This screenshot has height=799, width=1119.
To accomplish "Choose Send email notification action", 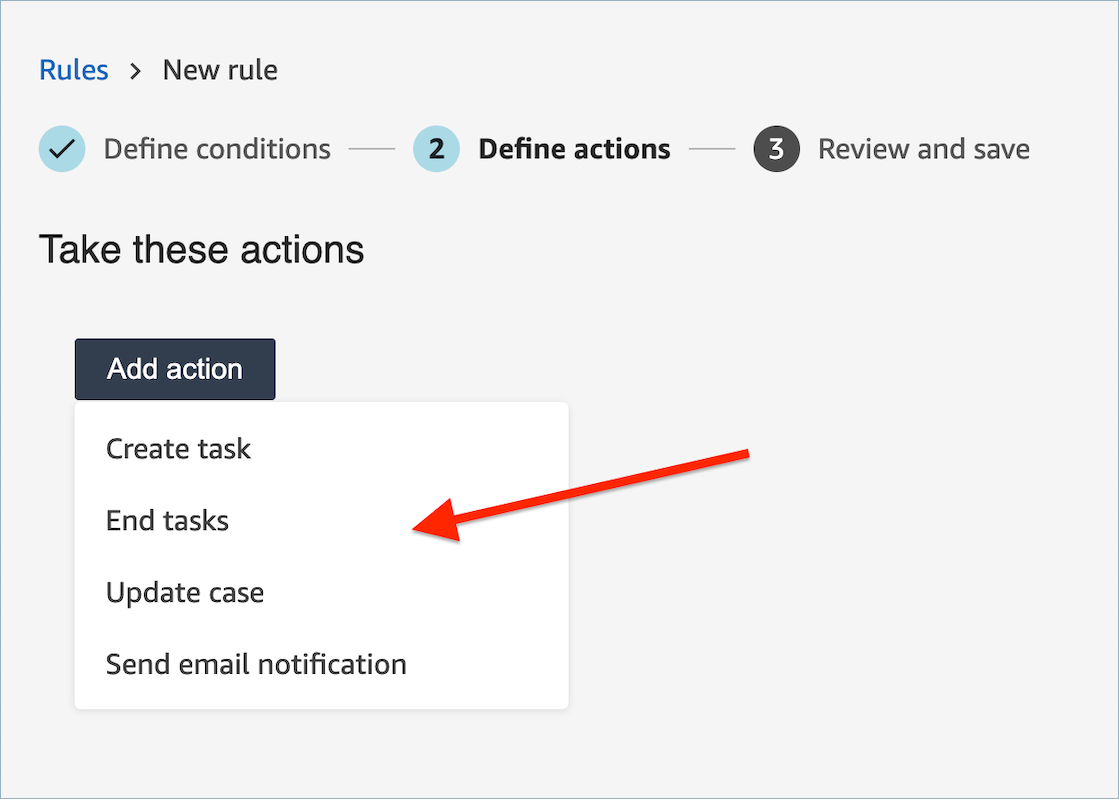I will (256, 664).
